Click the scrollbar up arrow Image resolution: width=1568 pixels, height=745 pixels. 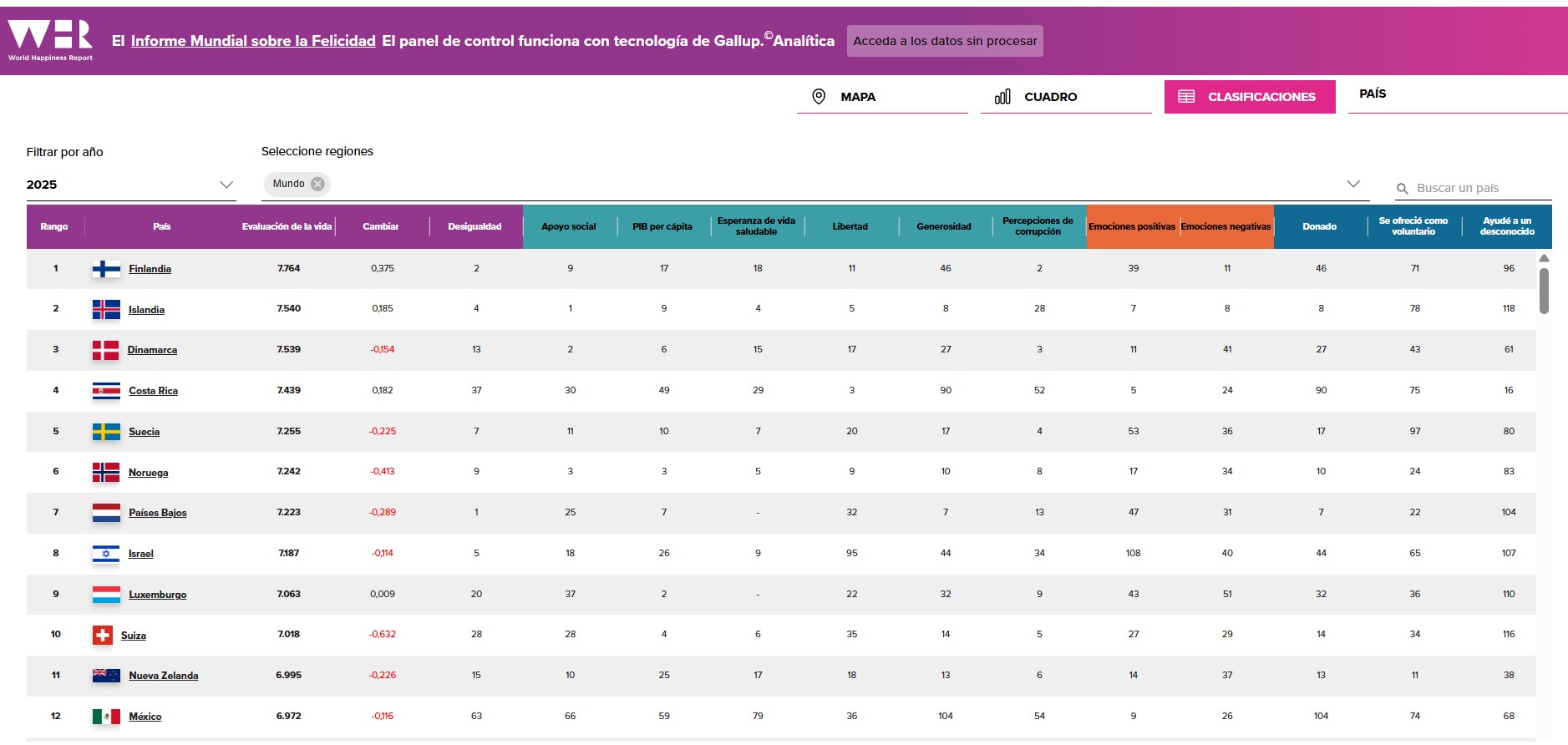[1544, 258]
